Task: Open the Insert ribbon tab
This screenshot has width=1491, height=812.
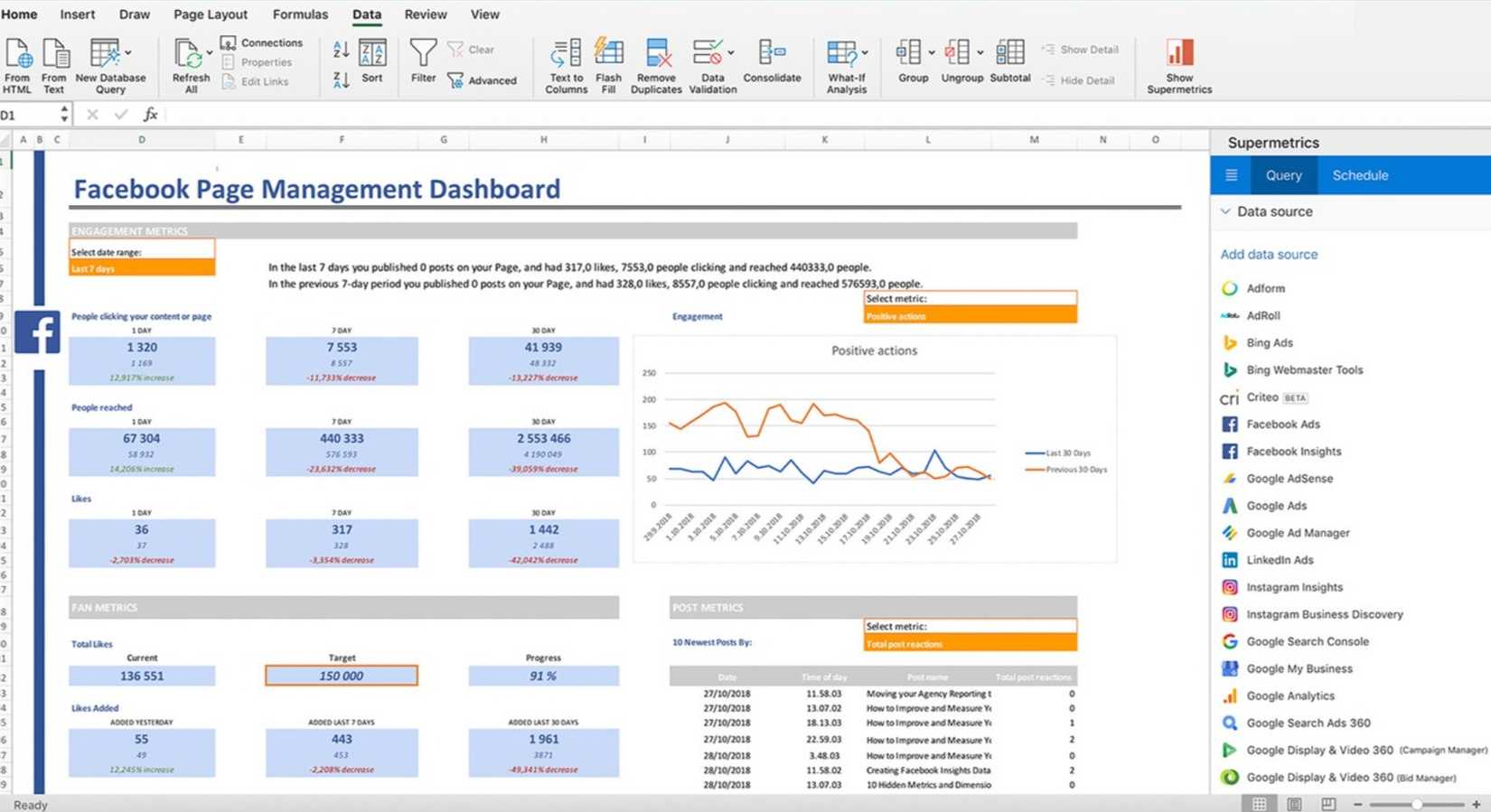Action: pos(78,14)
